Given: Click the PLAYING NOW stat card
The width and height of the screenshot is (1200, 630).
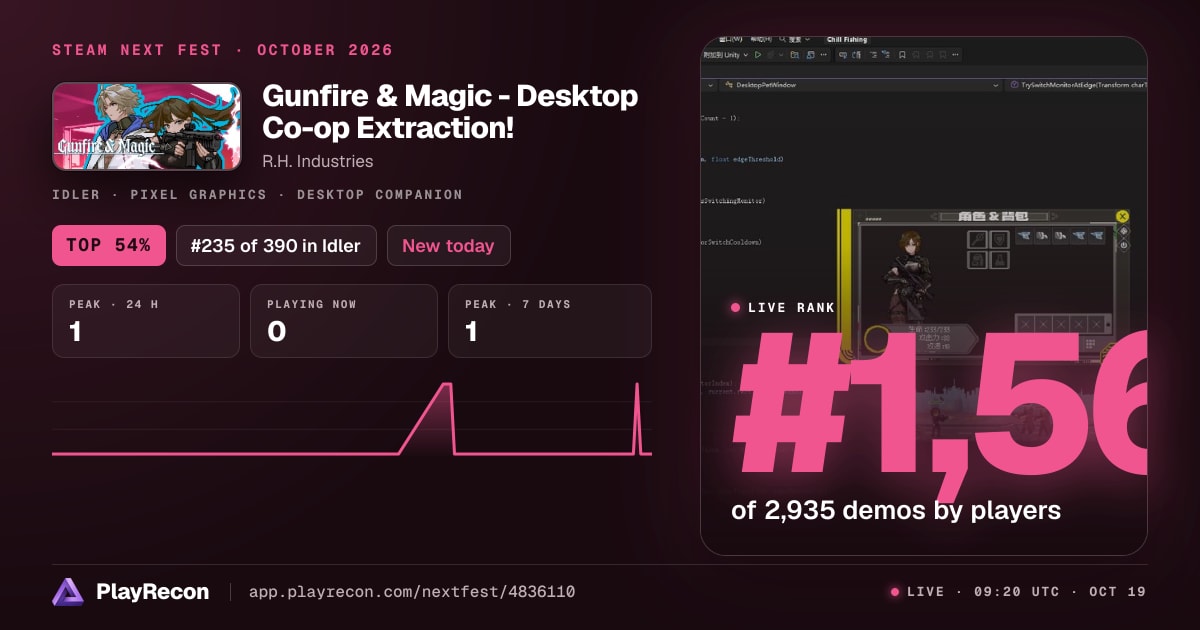Looking at the screenshot, I should pos(344,321).
